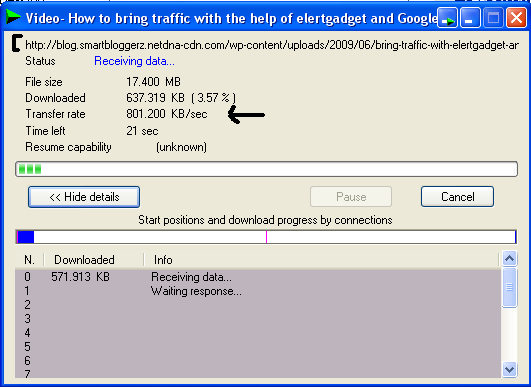This screenshot has width=531, height=387.
Task: Select connection row 5
Action: pyautogui.click(x=258, y=346)
